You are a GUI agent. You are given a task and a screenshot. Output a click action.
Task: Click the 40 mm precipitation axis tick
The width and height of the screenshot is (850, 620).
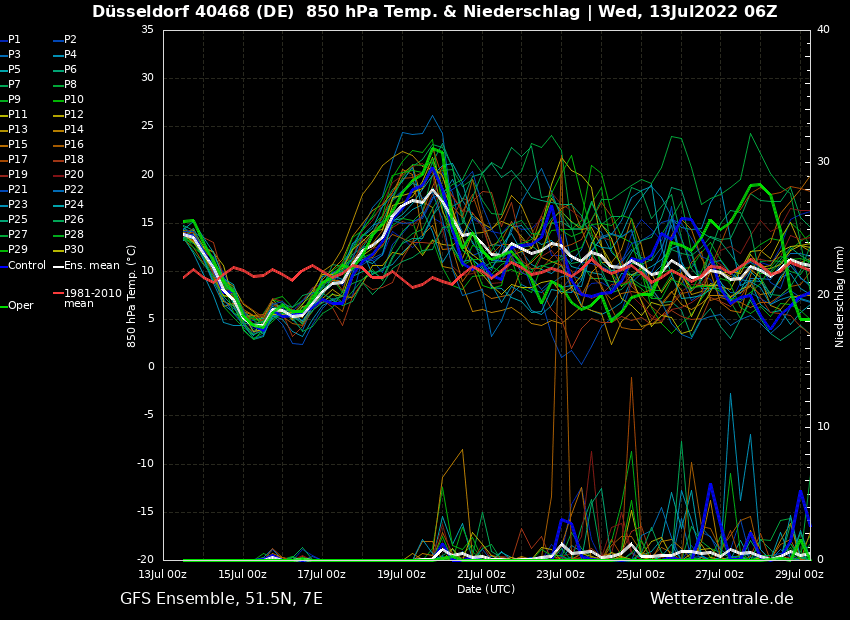coord(823,30)
